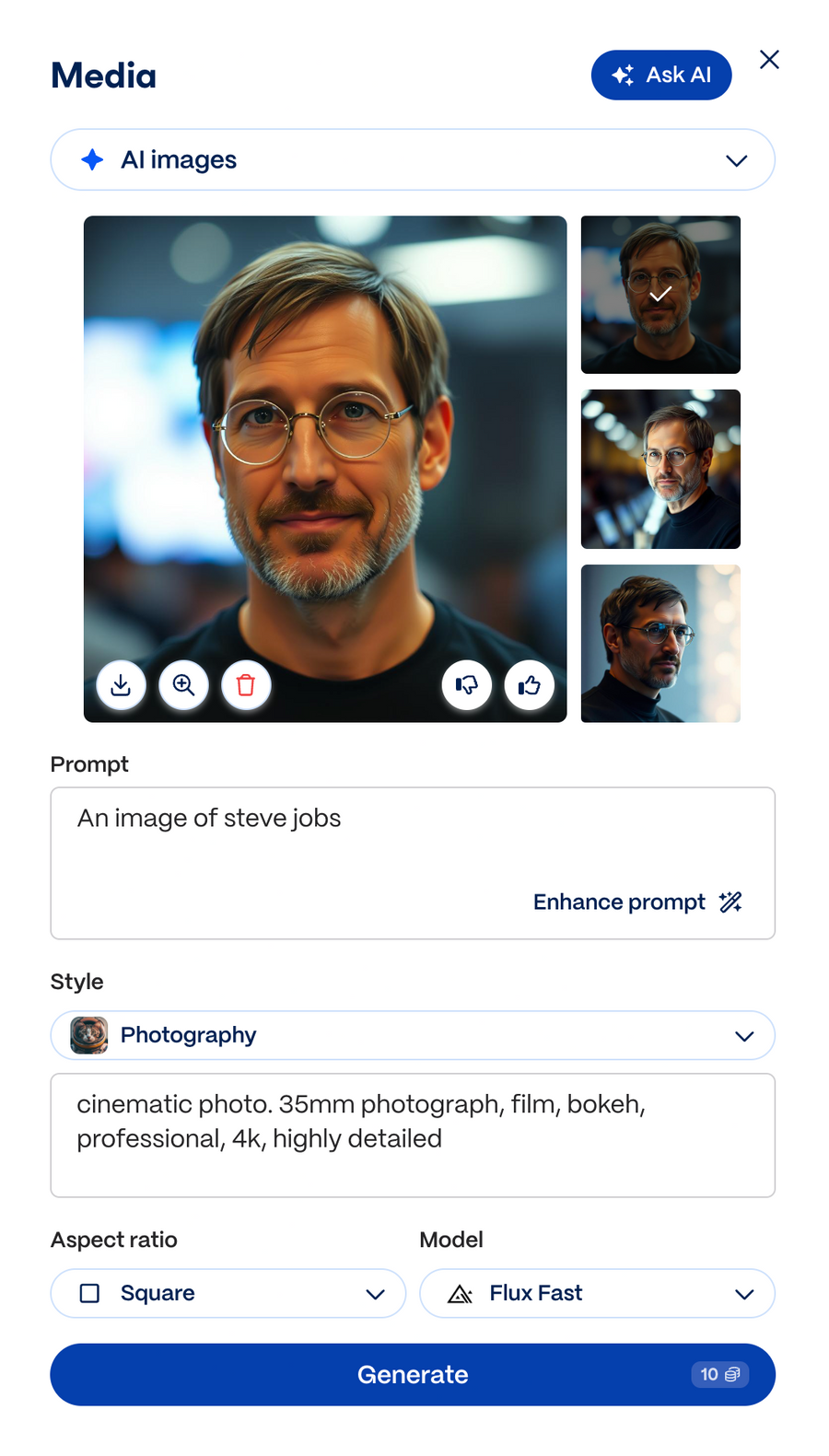
Task: Open the Aspect ratio dropdown
Action: (x=376, y=1293)
